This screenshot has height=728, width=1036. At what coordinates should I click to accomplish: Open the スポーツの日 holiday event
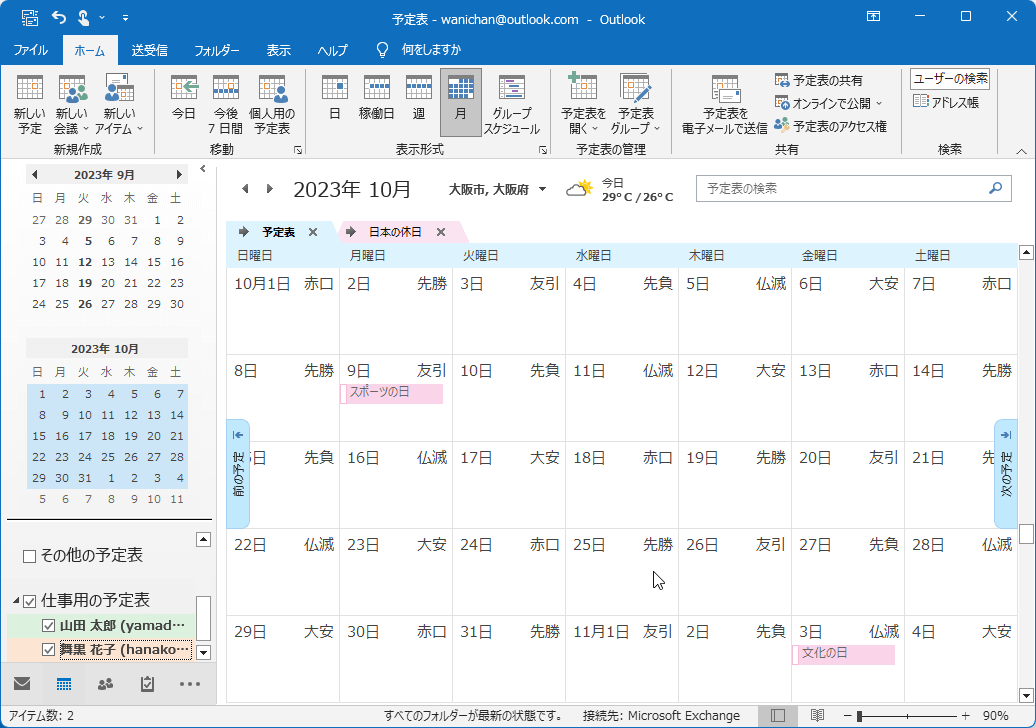pyautogui.click(x=392, y=393)
